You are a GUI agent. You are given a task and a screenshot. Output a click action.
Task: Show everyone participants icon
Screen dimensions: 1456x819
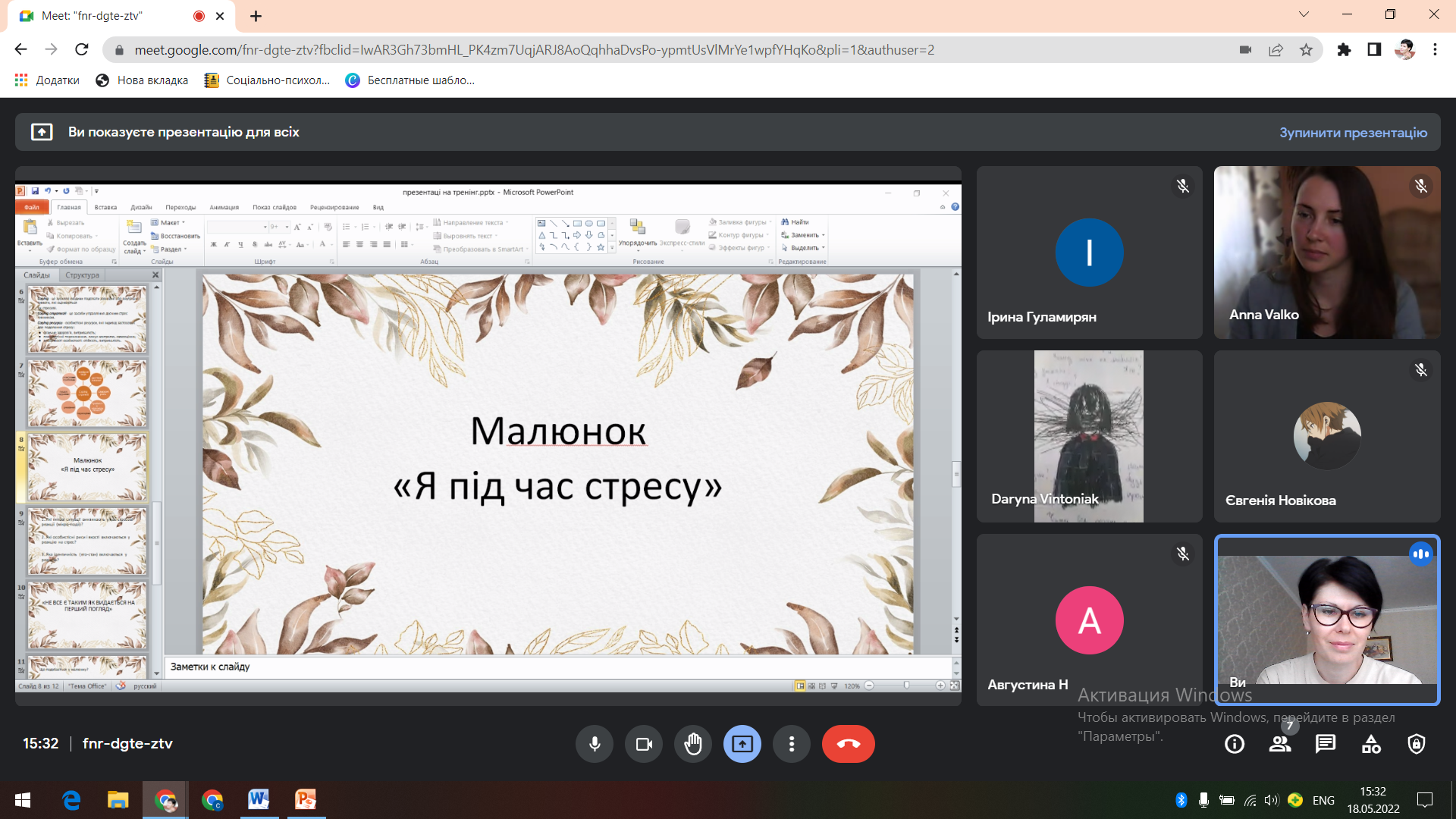(x=1280, y=744)
